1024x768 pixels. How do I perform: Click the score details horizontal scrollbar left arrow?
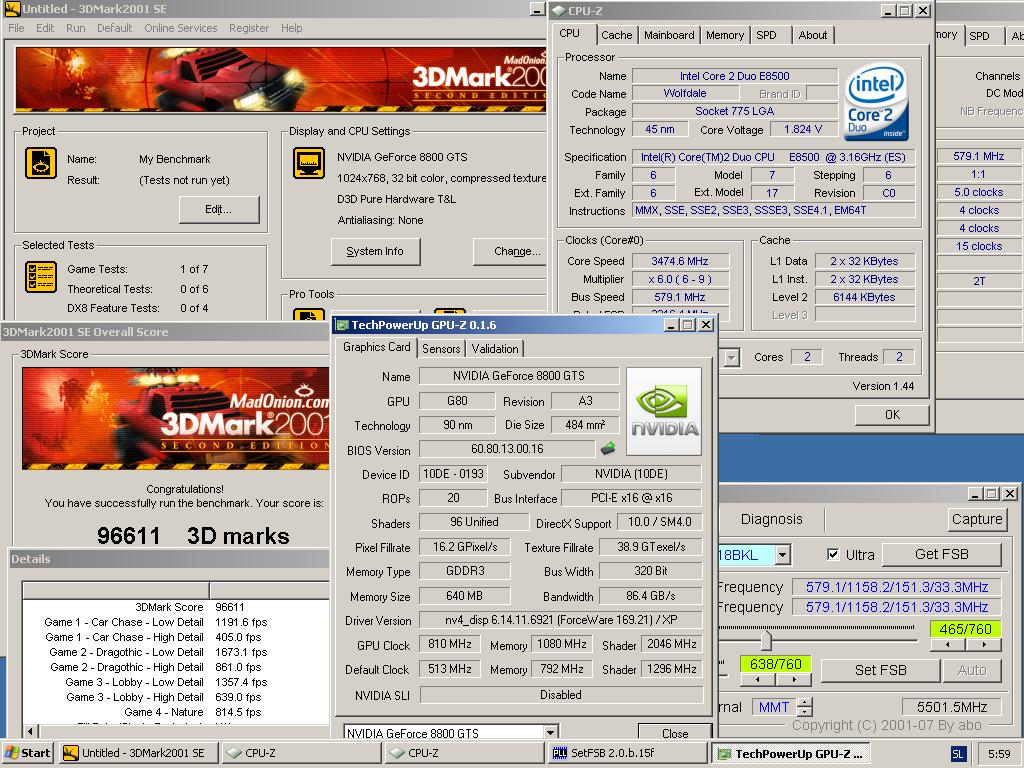coord(31,731)
